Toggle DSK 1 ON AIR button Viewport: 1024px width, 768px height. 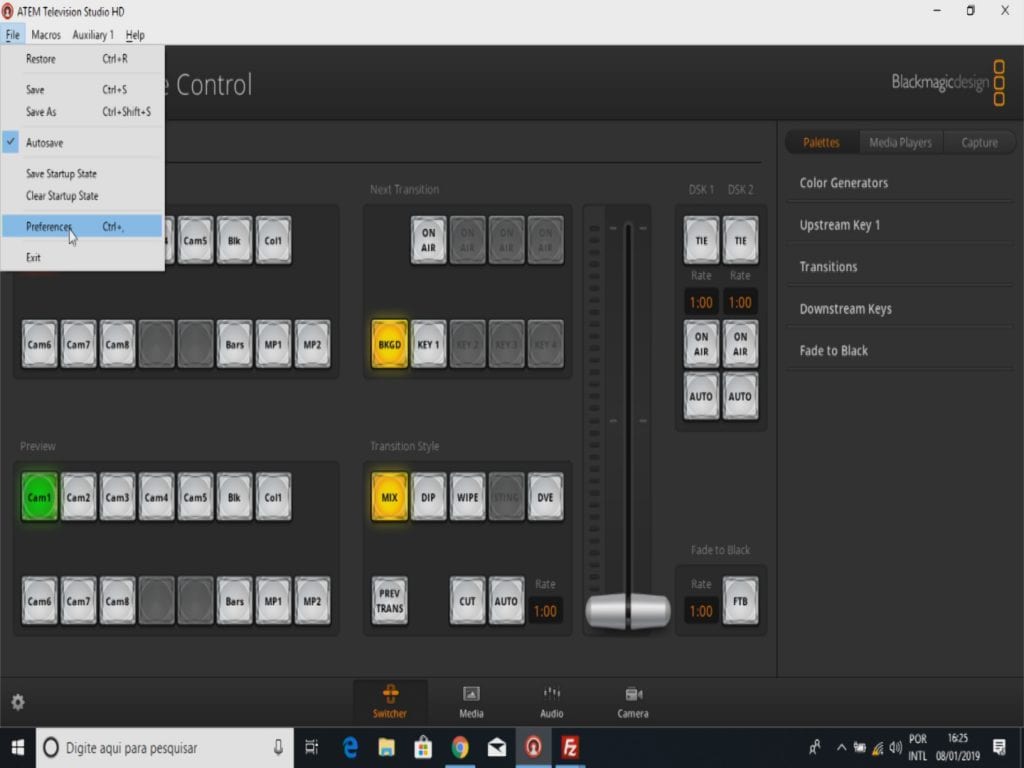click(701, 344)
